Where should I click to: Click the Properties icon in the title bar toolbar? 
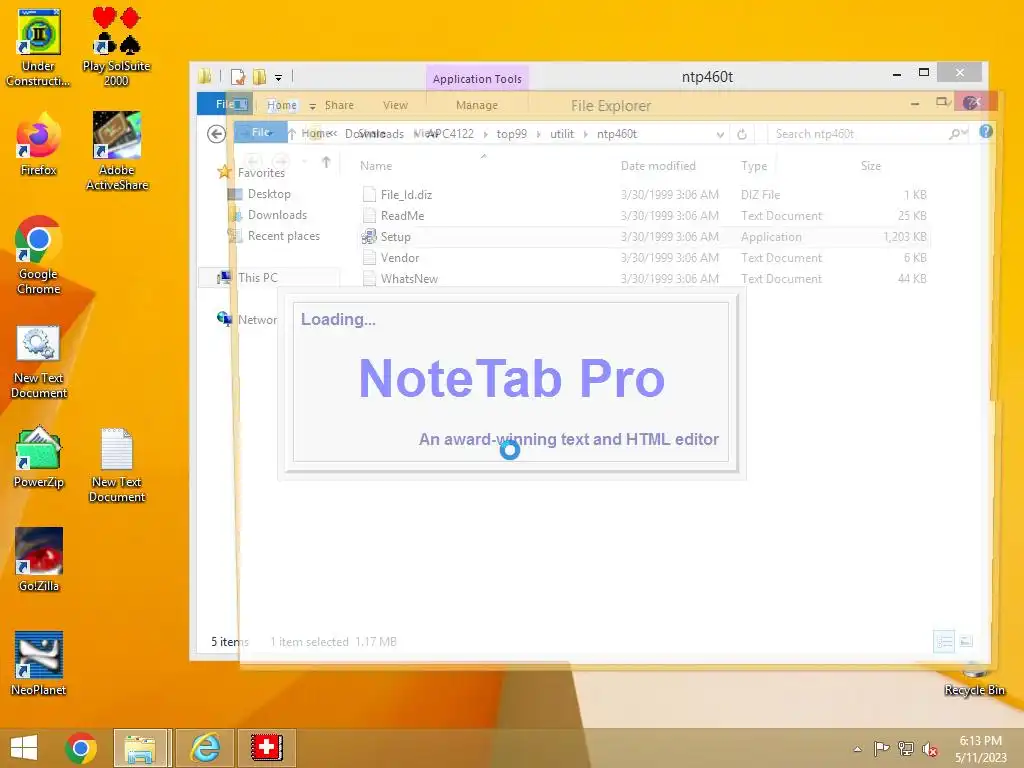[238, 77]
